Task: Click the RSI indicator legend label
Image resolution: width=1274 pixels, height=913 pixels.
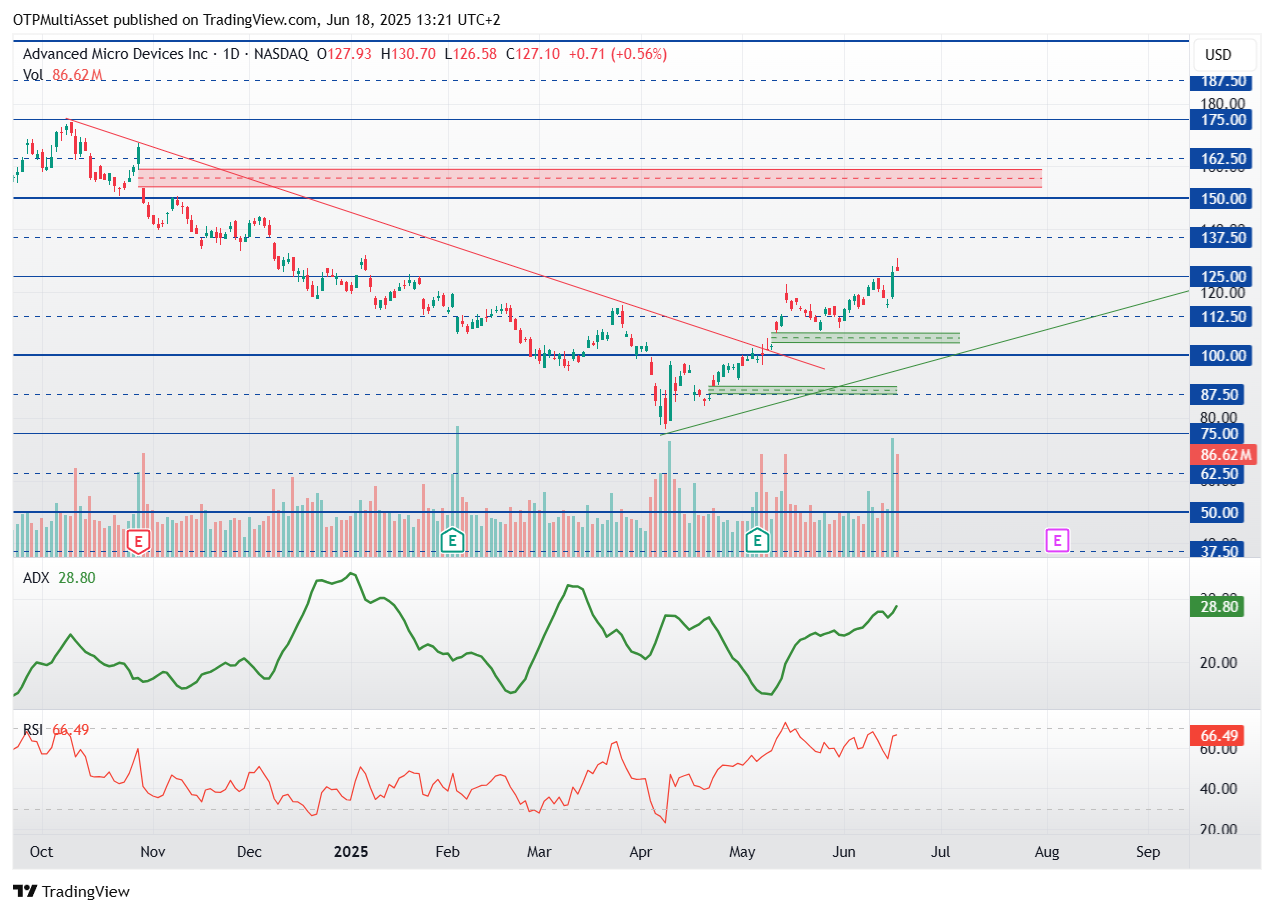Action: pos(34,730)
